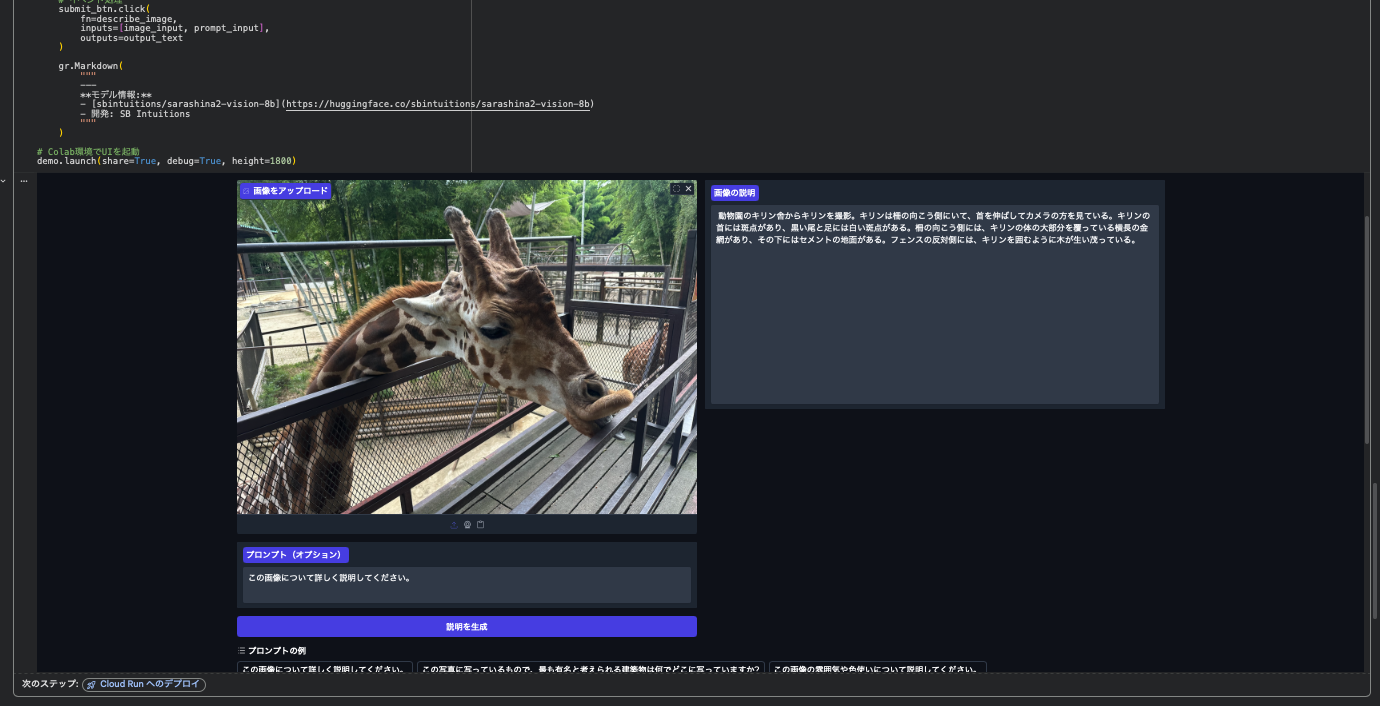Screen dimensions: 1380x706
Task: Click the upload icon below the giraffe image
Action: pyautogui.click(x=454, y=524)
